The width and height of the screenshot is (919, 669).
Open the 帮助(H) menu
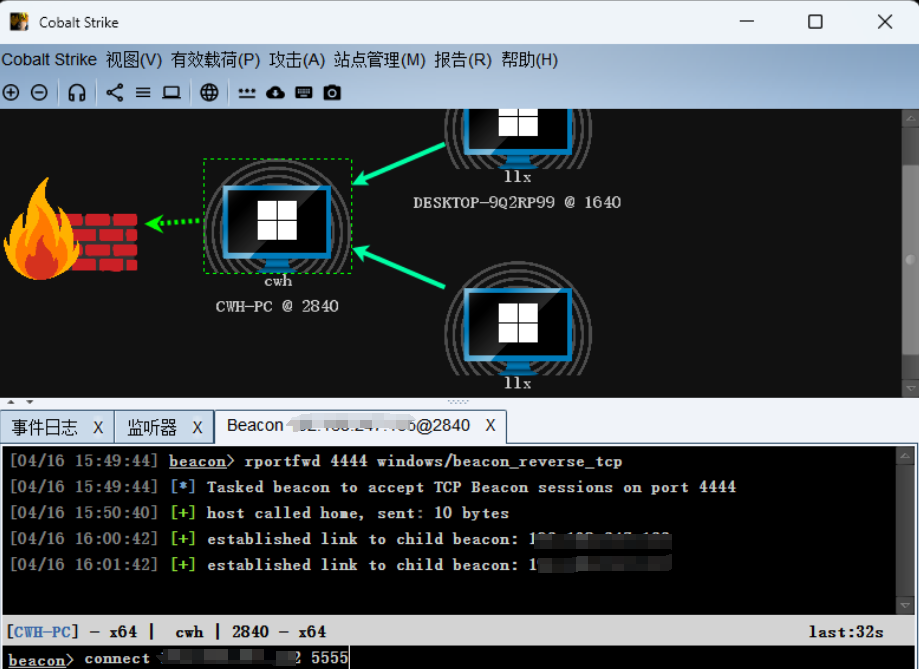(529, 60)
